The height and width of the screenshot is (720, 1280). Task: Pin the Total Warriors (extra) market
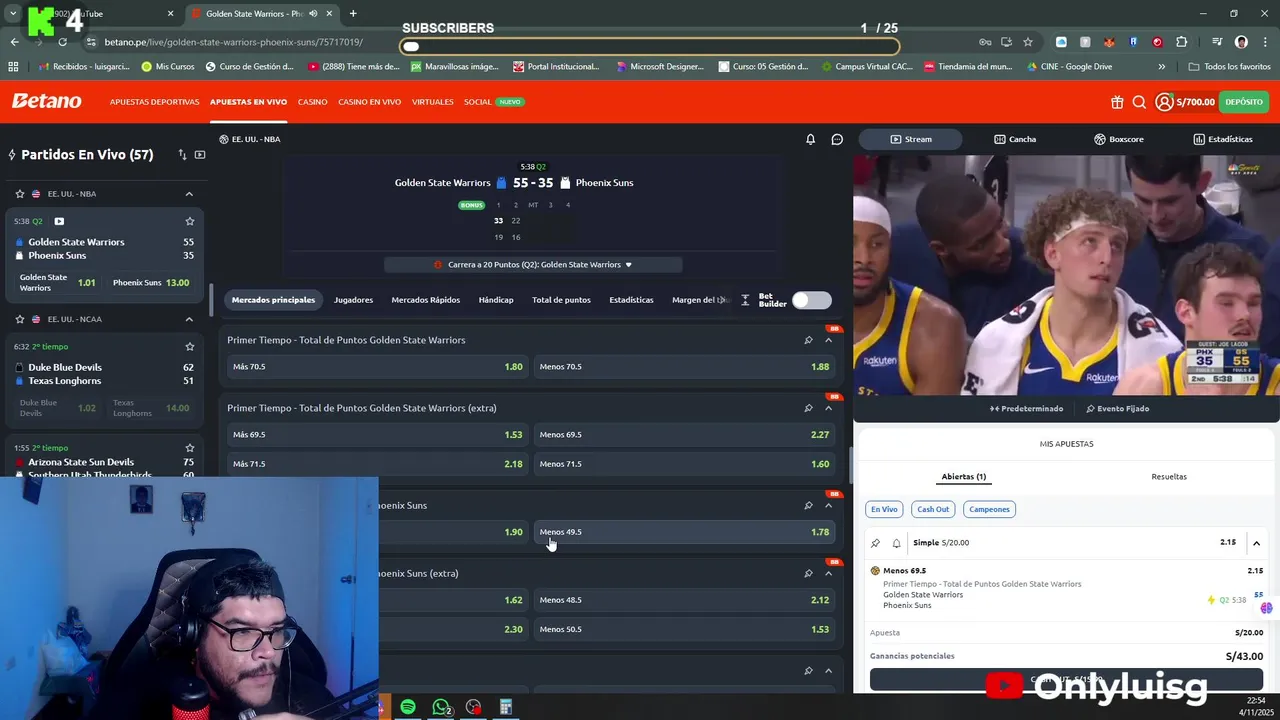click(808, 408)
